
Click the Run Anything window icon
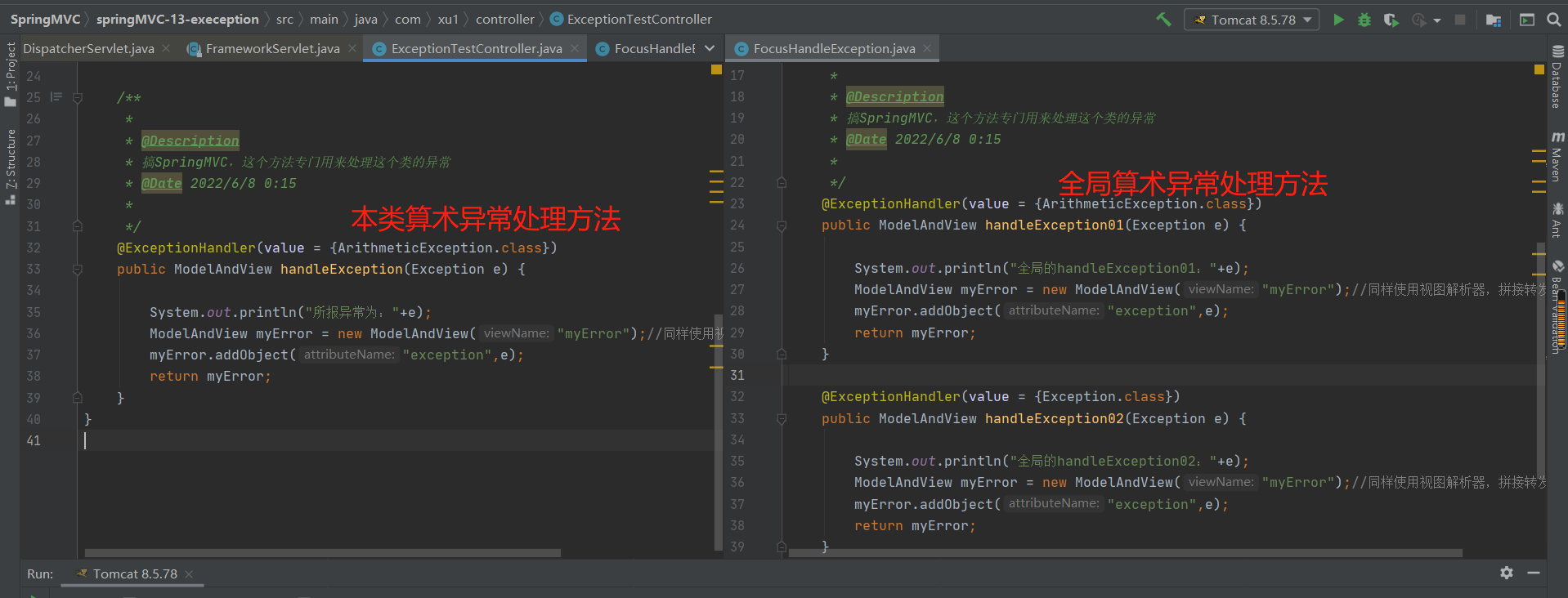(1527, 20)
